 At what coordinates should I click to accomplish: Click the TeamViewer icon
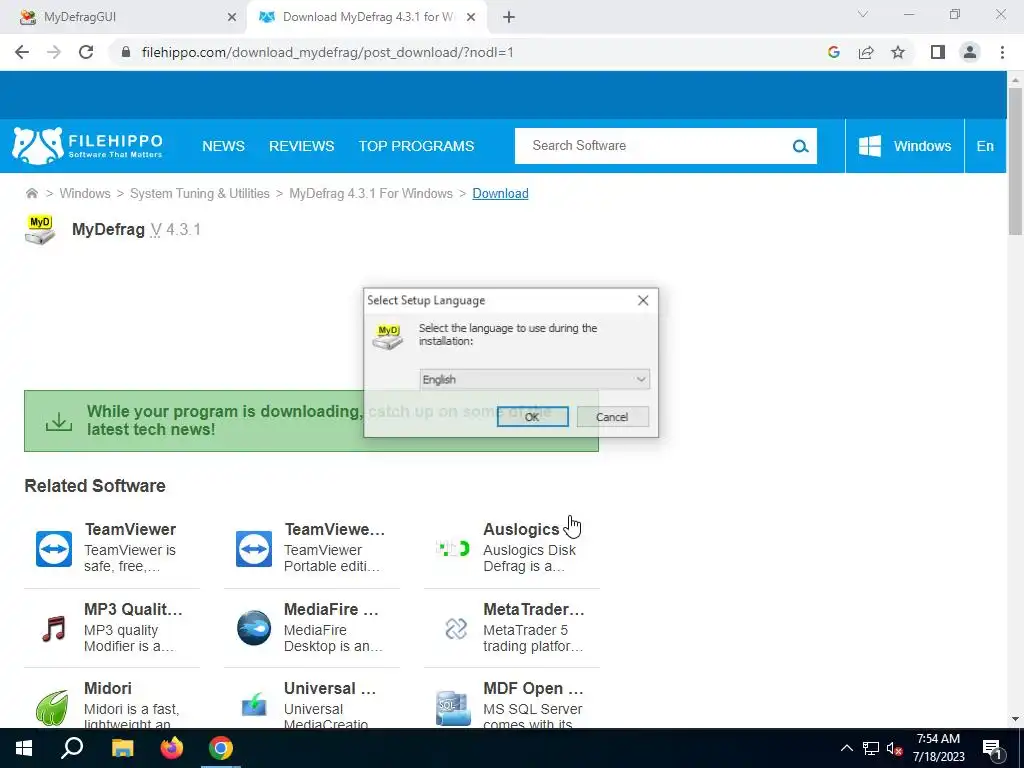click(x=54, y=549)
